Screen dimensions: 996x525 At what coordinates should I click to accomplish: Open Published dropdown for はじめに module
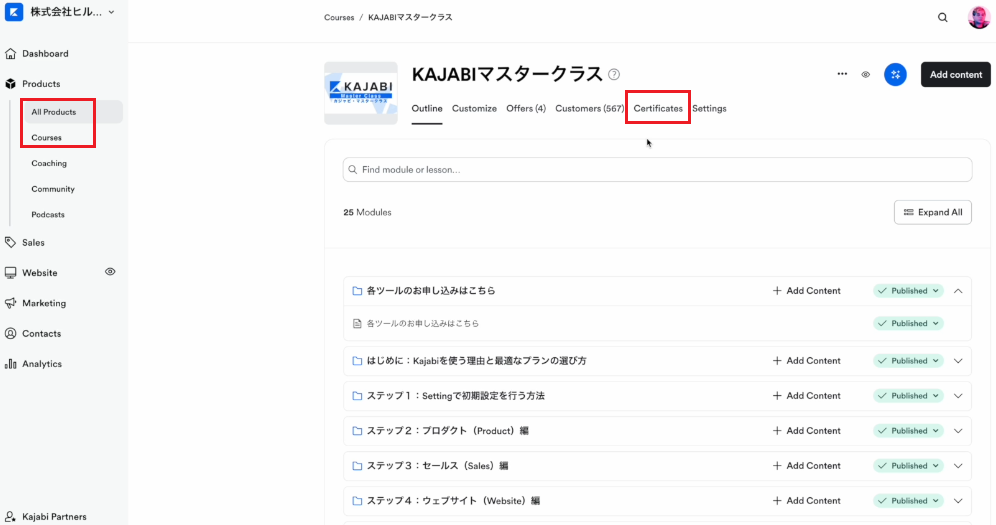pos(908,361)
